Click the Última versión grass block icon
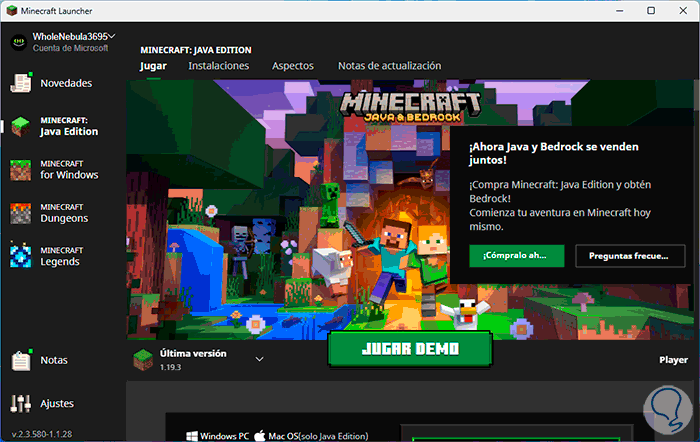700x442 pixels. click(x=143, y=360)
